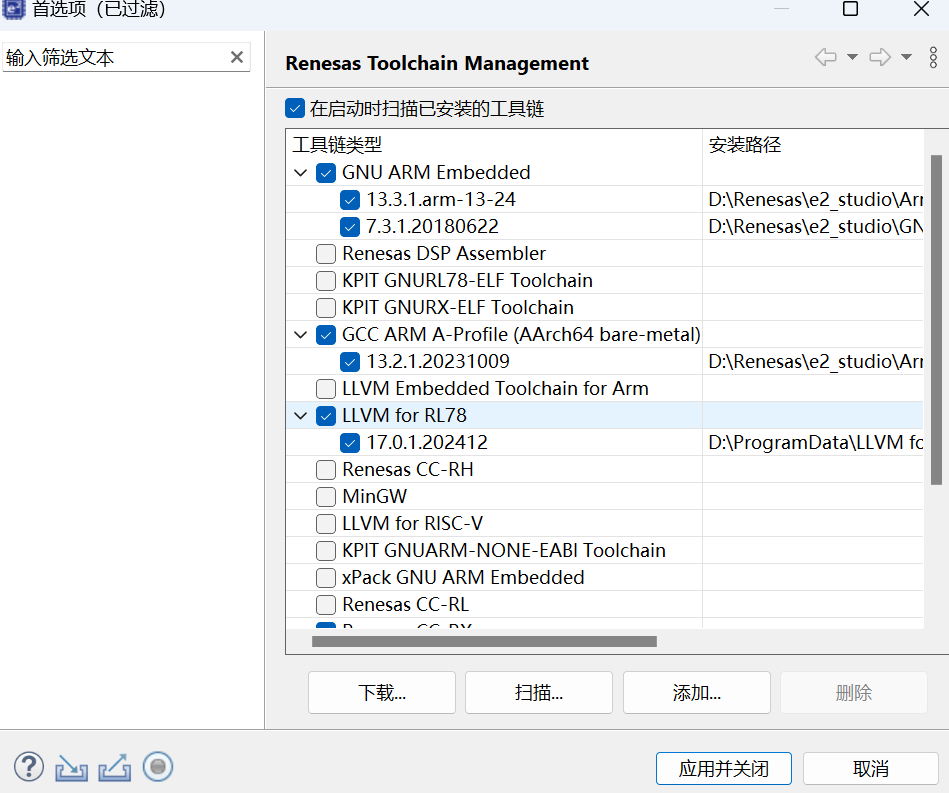This screenshot has width=949, height=793.
Task: Click the round record icon at bottom
Action: pyautogui.click(x=158, y=766)
